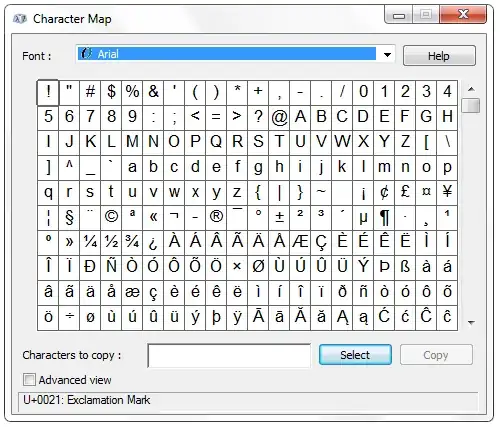The image size is (500, 427).
Task: Select the three quarters ¾ fraction
Action: click(132, 243)
